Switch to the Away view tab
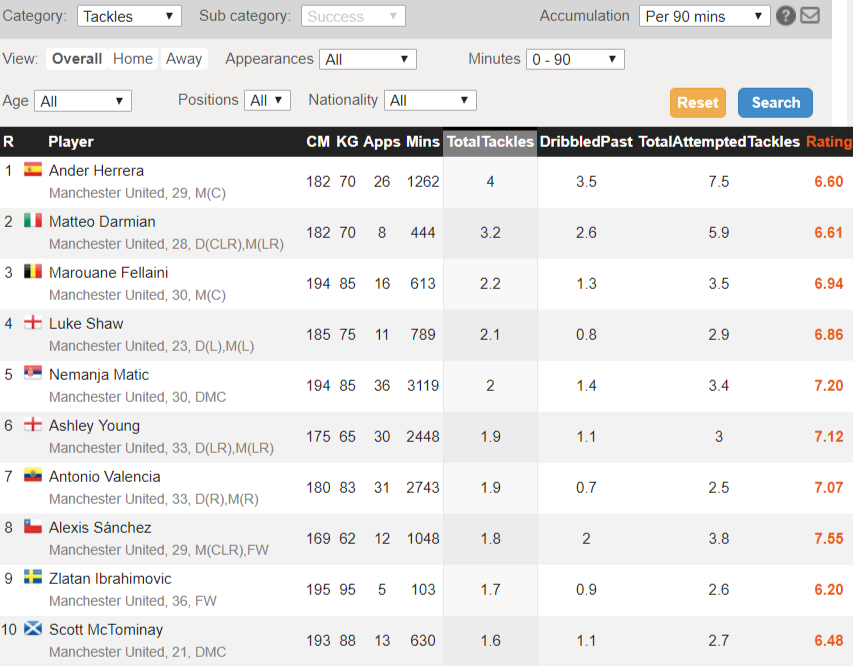Viewport: 853px width, 666px height. [184, 59]
